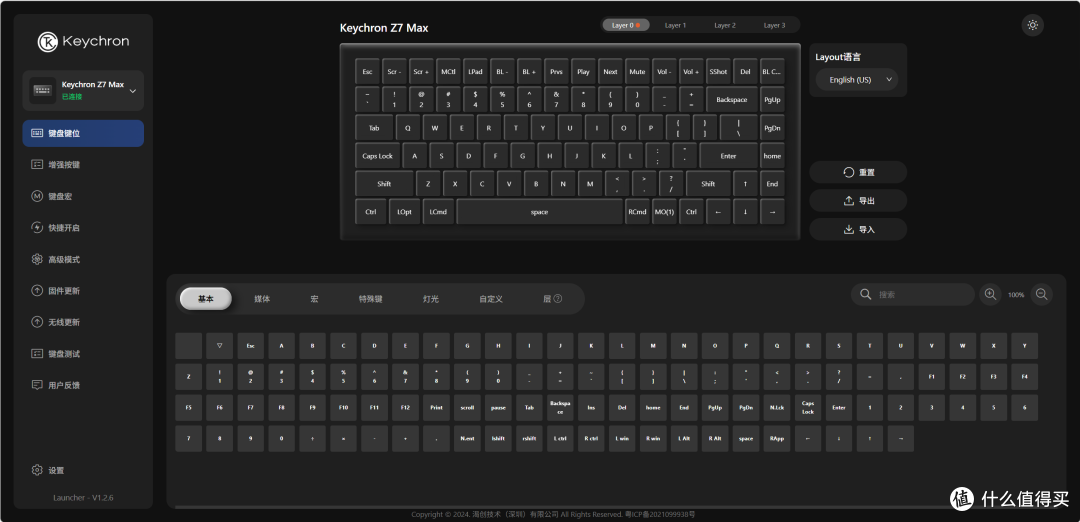Click the Launcher - V1.2.6 version text
1080x522 pixels.
point(83,498)
